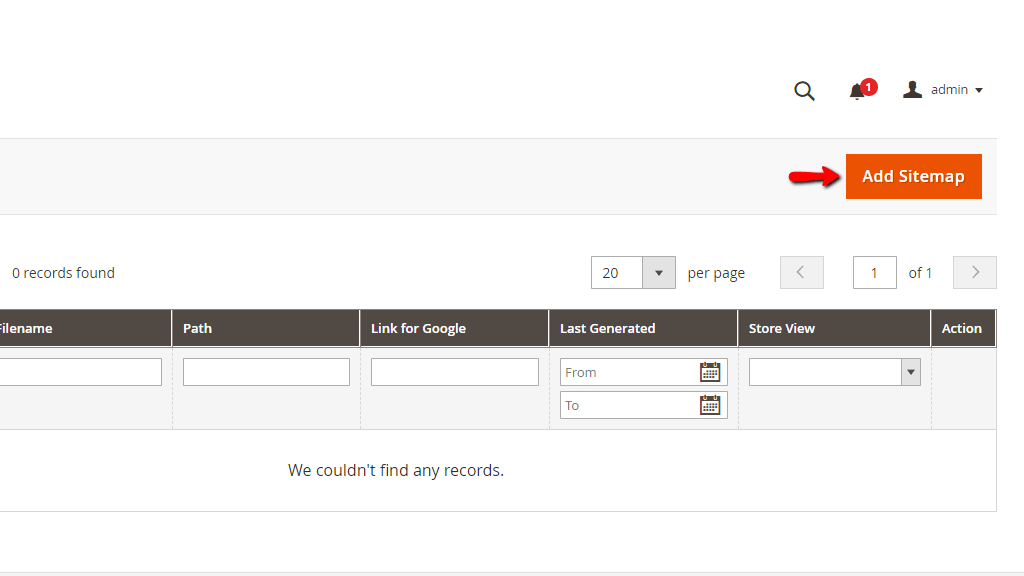Image resolution: width=1024 pixels, height=576 pixels.
Task: Open the admin global search magnifier
Action: click(804, 90)
